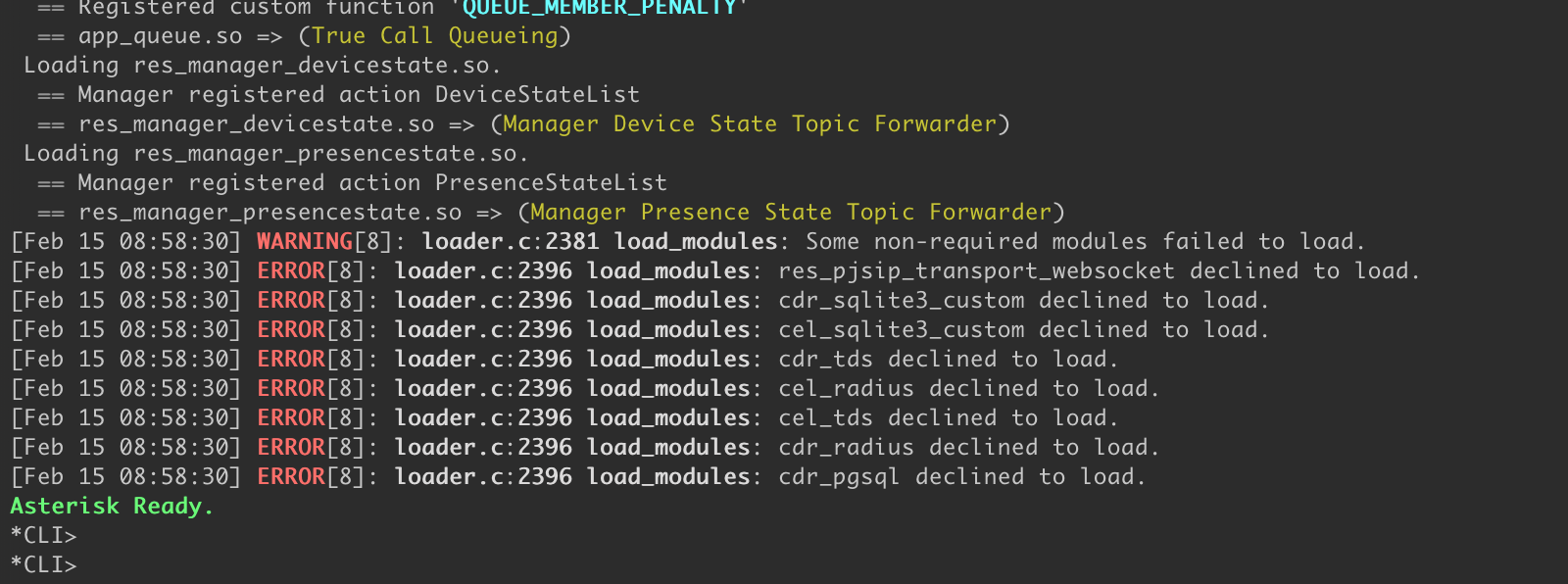Click the 'cel_radius declined to load' text
The width and height of the screenshot is (1568, 584).
968,389
